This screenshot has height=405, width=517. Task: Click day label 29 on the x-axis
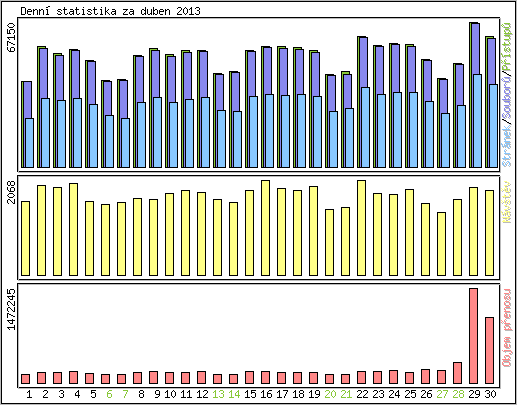[x=474, y=394]
